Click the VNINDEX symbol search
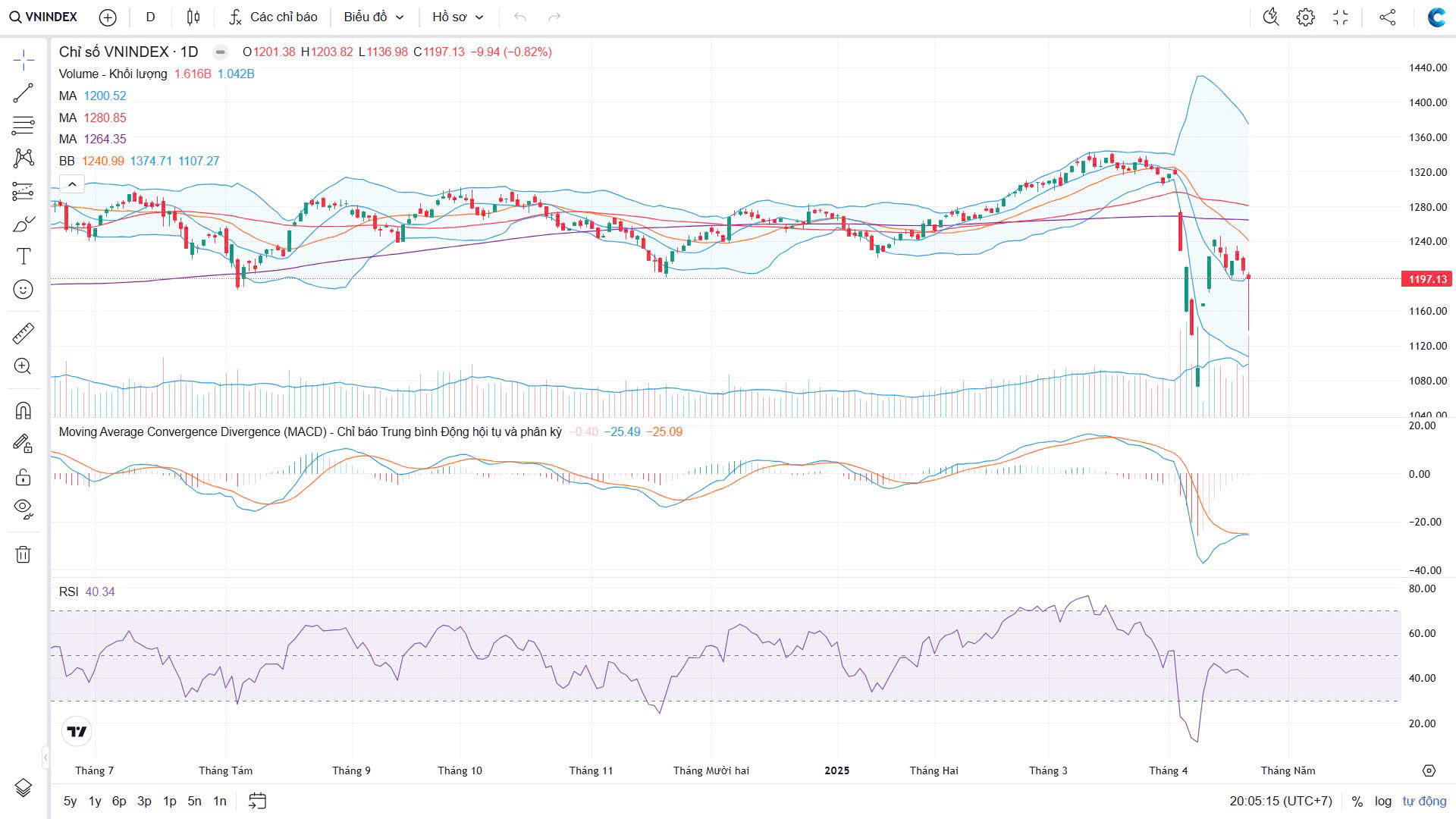The width and height of the screenshot is (1456, 819). click(x=44, y=17)
